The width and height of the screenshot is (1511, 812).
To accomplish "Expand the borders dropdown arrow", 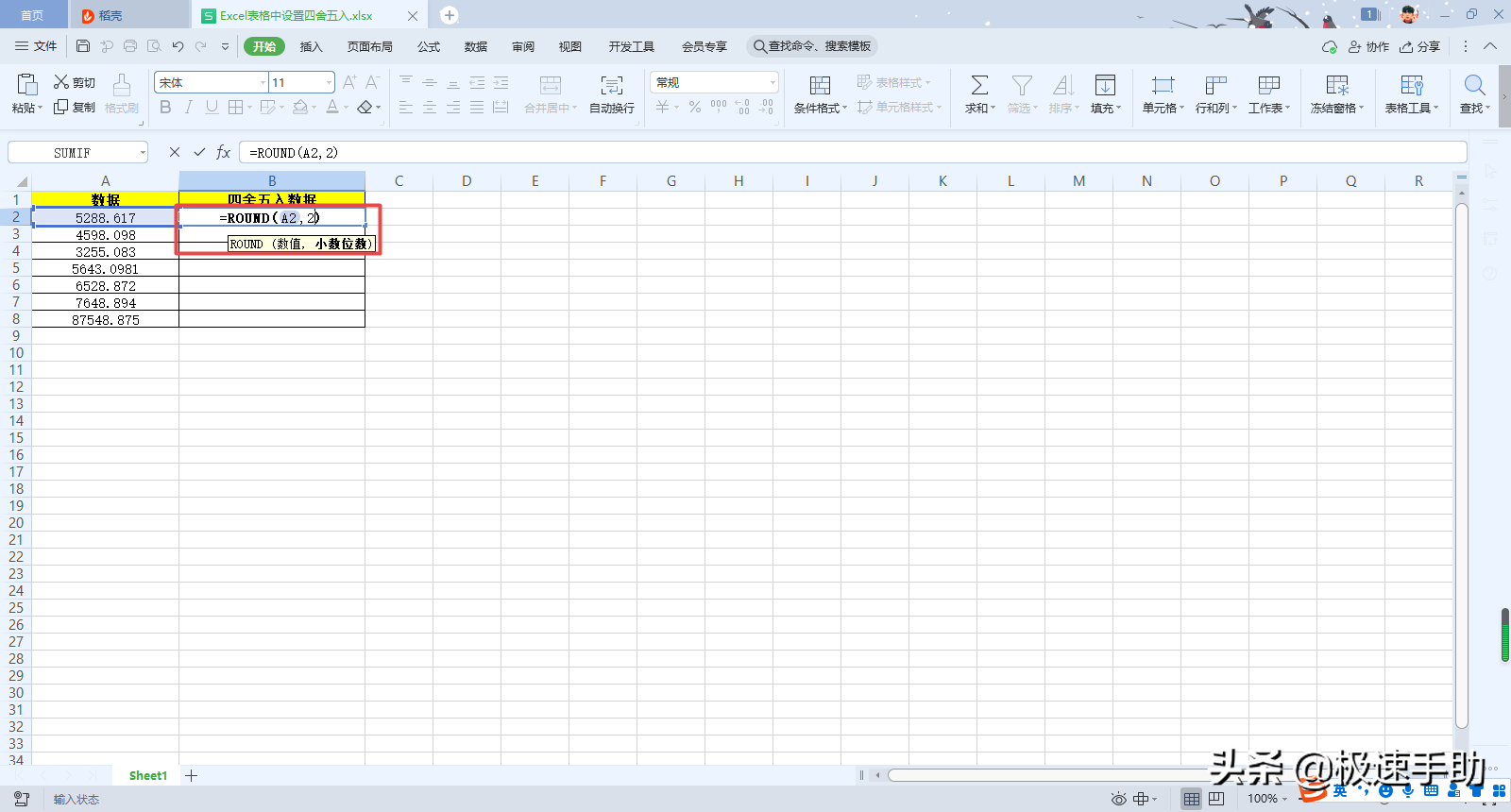I will coord(250,108).
